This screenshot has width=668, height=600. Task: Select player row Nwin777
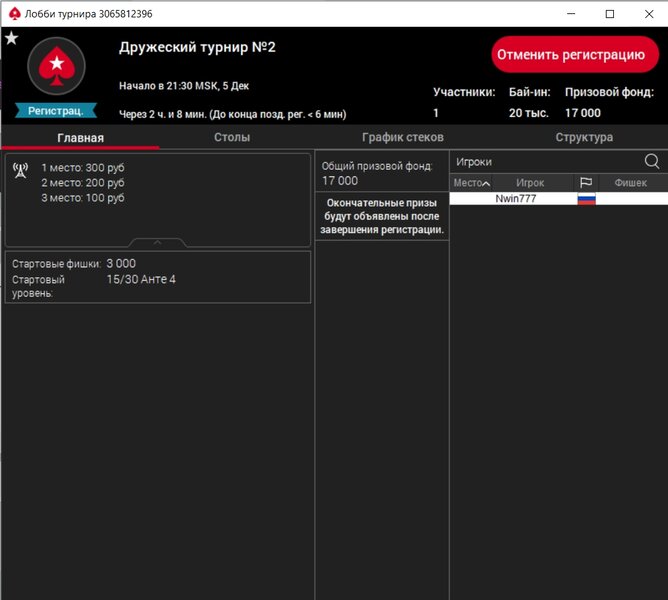[x=559, y=199]
